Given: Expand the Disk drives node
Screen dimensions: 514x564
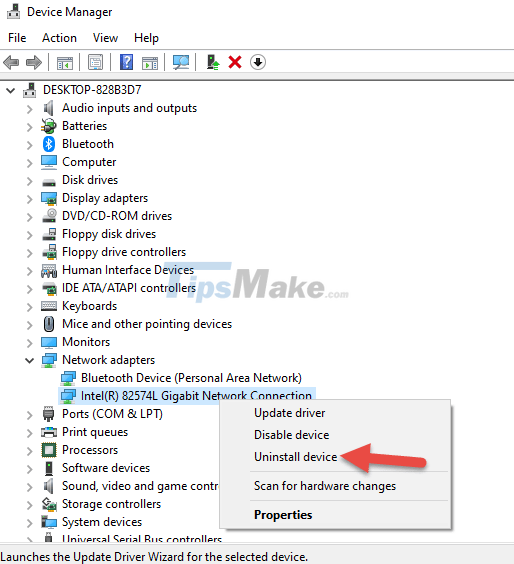Looking at the screenshot, I should pyautogui.click(x=29, y=181).
